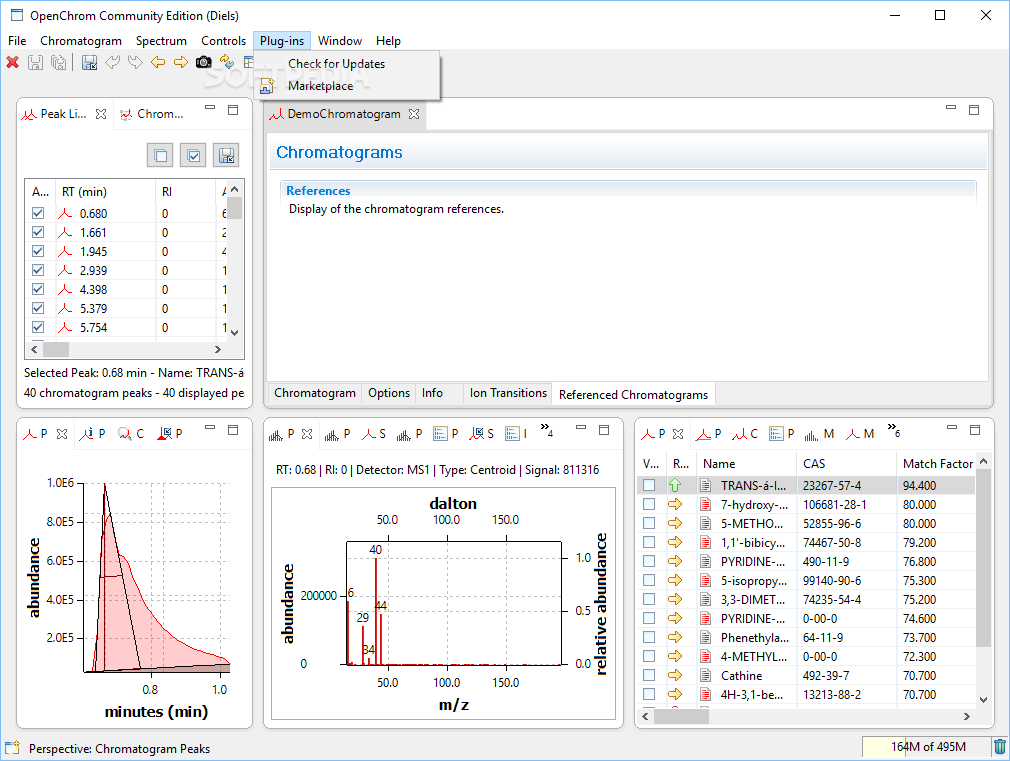The height and width of the screenshot is (761, 1010).
Task: Click the mass spectrum plot area
Action: (x=453, y=603)
